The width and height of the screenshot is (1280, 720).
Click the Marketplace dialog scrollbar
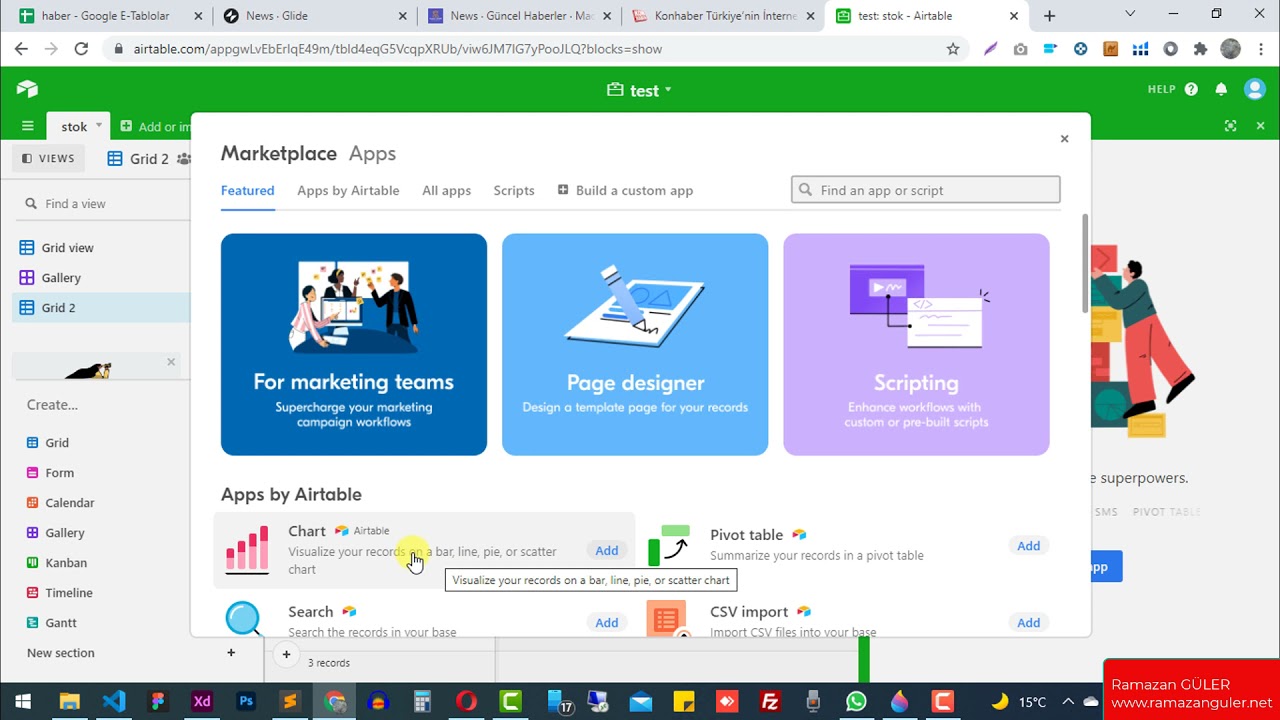(x=1085, y=262)
